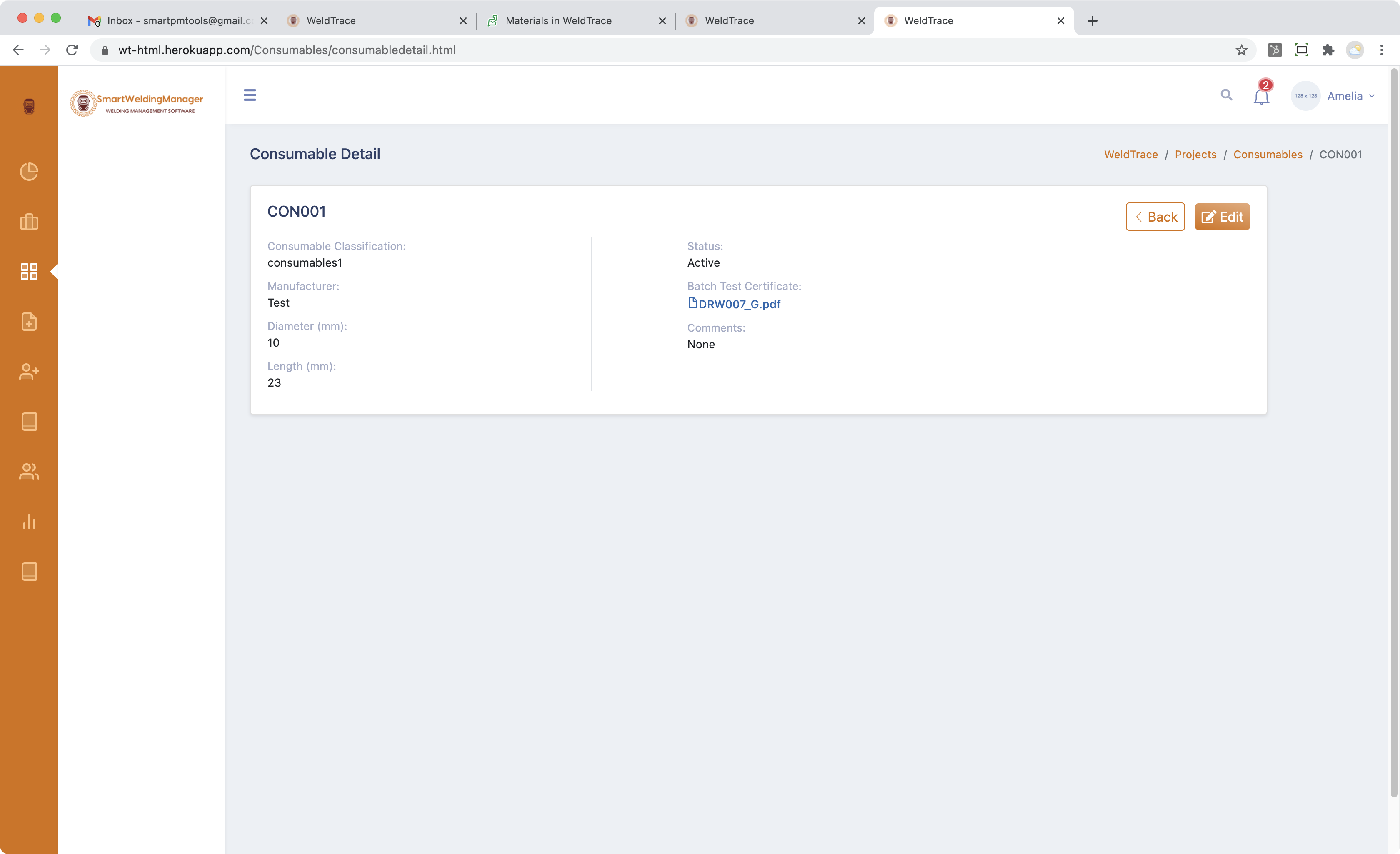Click the Active status value
1400x854 pixels.
[x=703, y=262]
